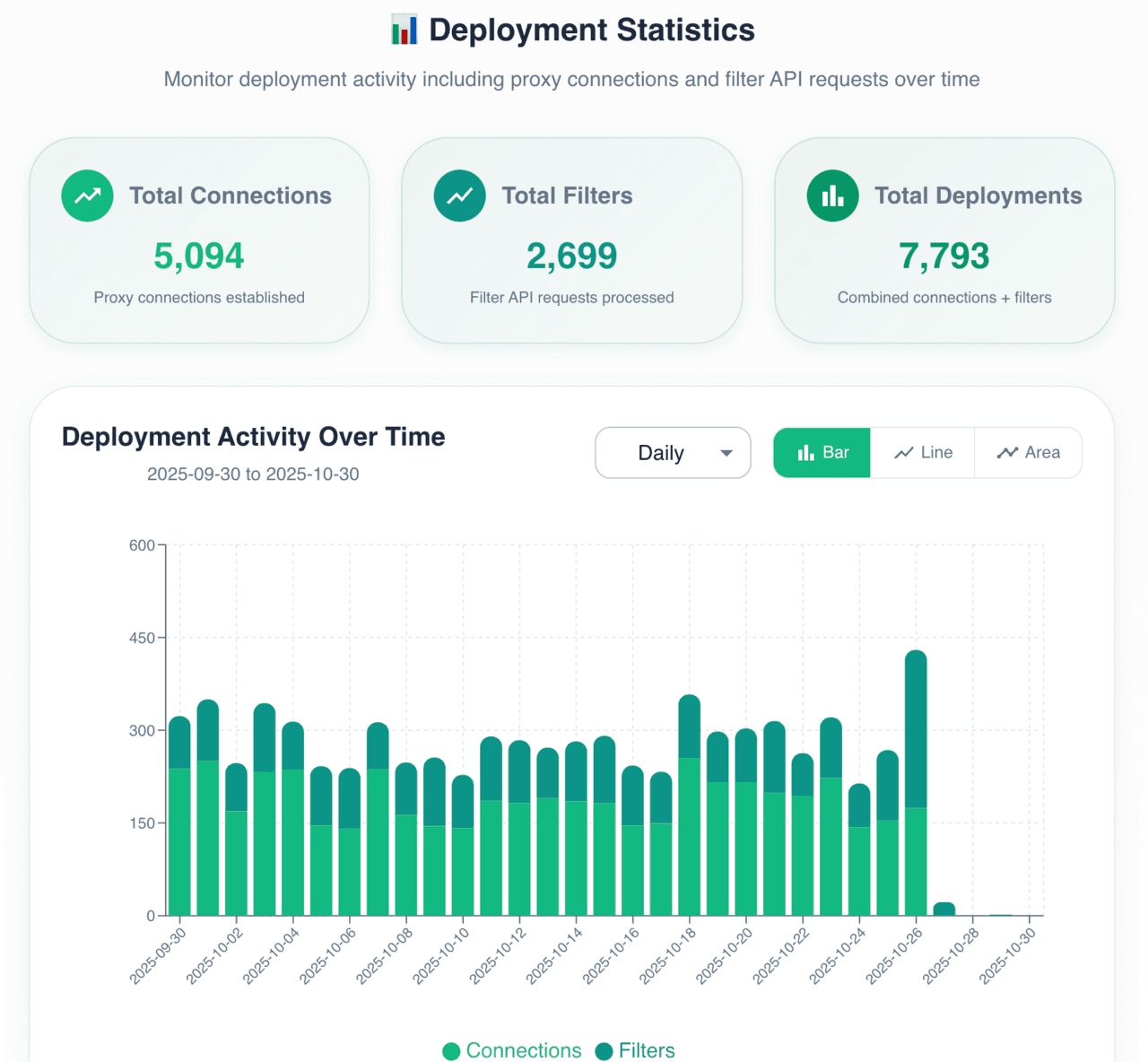The height and width of the screenshot is (1062, 1148).
Task: Click the teal Filters legend dot
Action: point(604,1050)
